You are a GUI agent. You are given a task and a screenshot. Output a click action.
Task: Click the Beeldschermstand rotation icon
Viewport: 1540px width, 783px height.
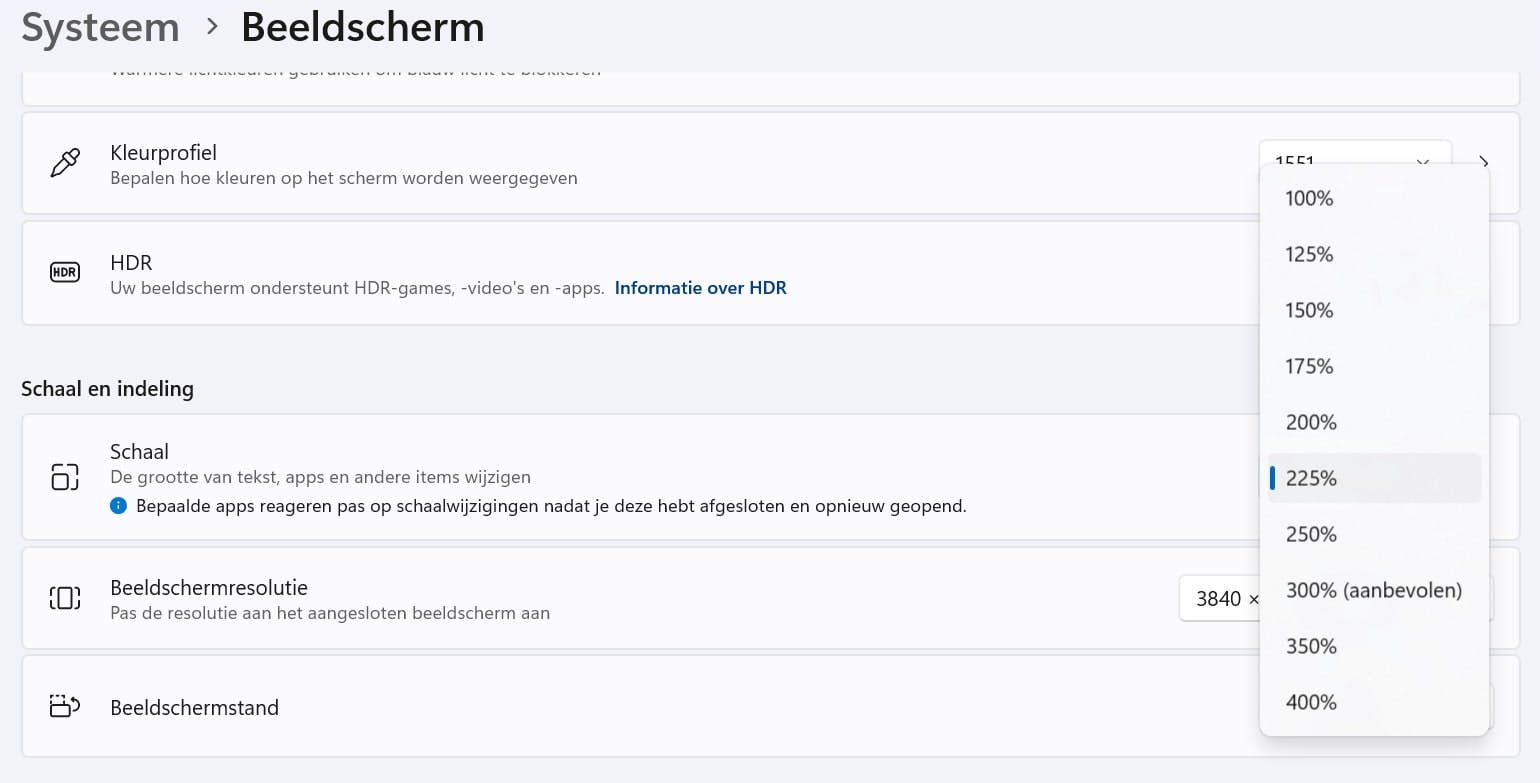point(64,707)
